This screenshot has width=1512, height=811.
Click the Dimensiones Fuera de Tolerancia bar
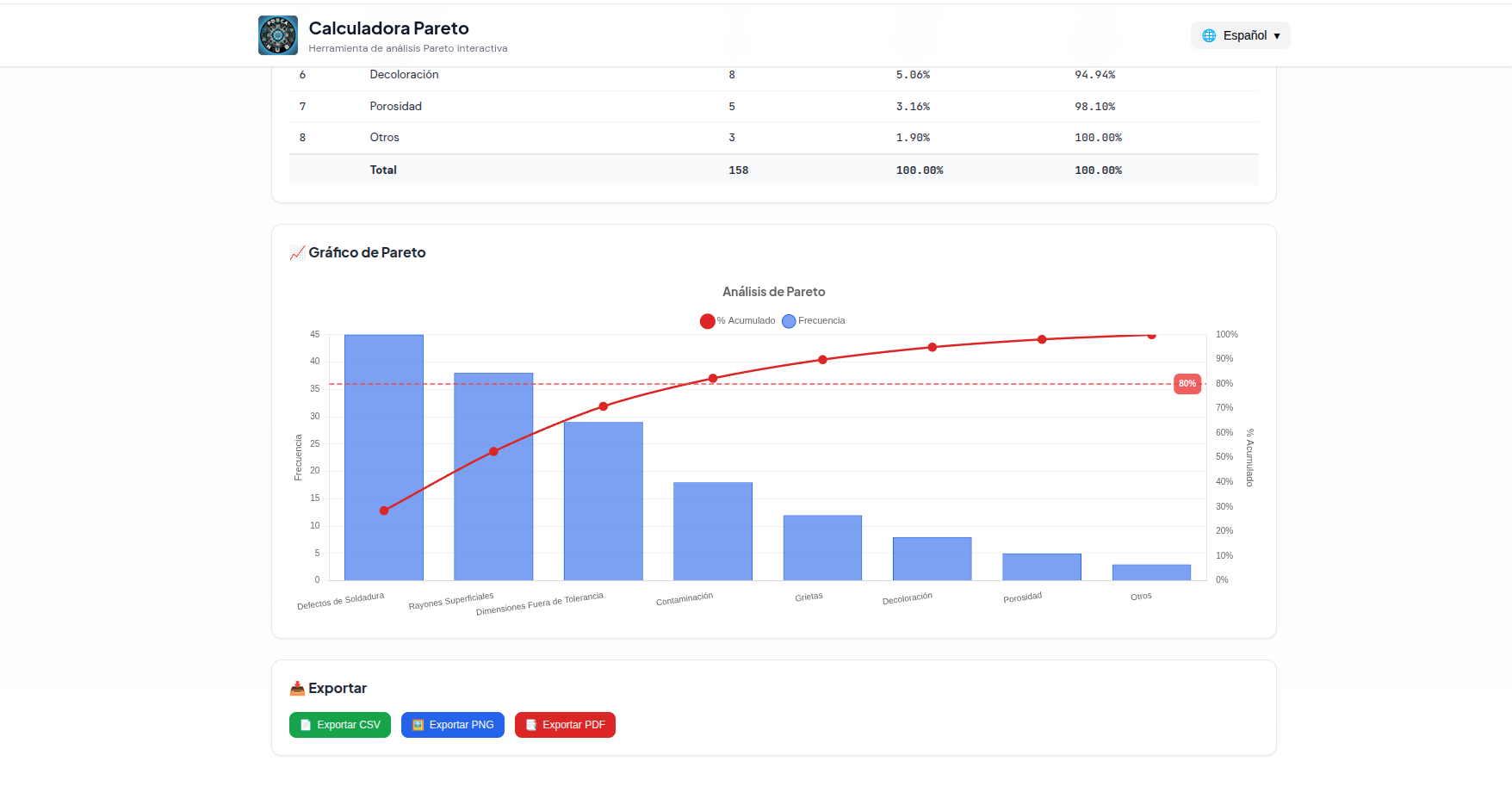[x=604, y=501]
